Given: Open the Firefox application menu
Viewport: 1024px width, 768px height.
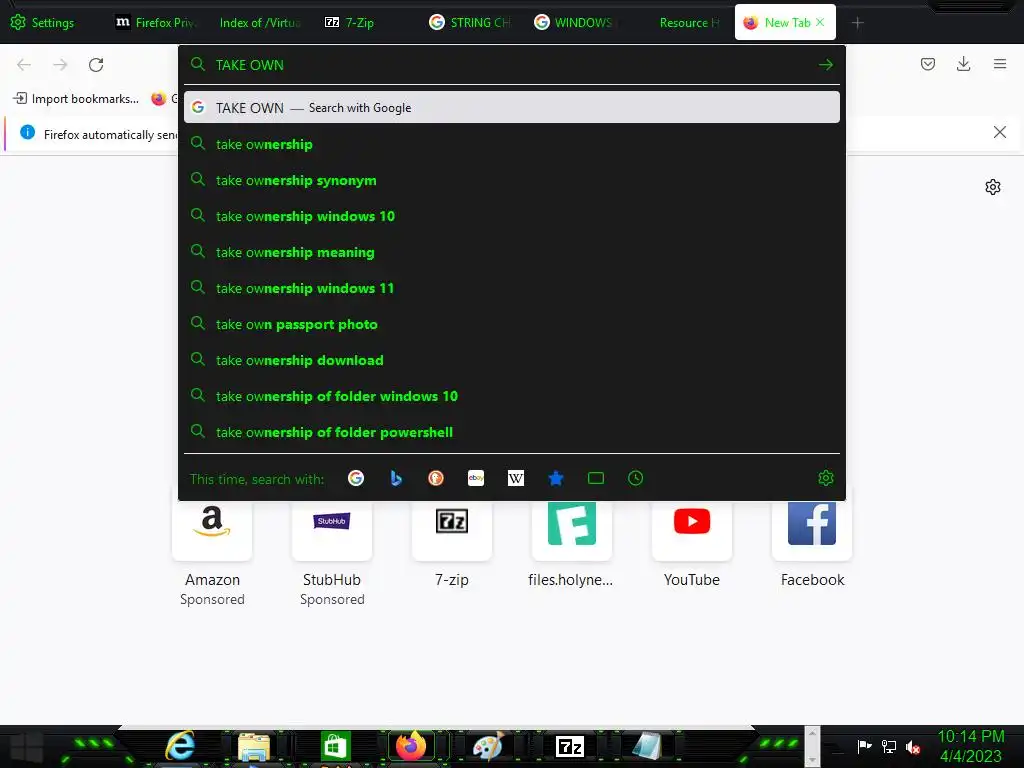Looking at the screenshot, I should [1000, 64].
